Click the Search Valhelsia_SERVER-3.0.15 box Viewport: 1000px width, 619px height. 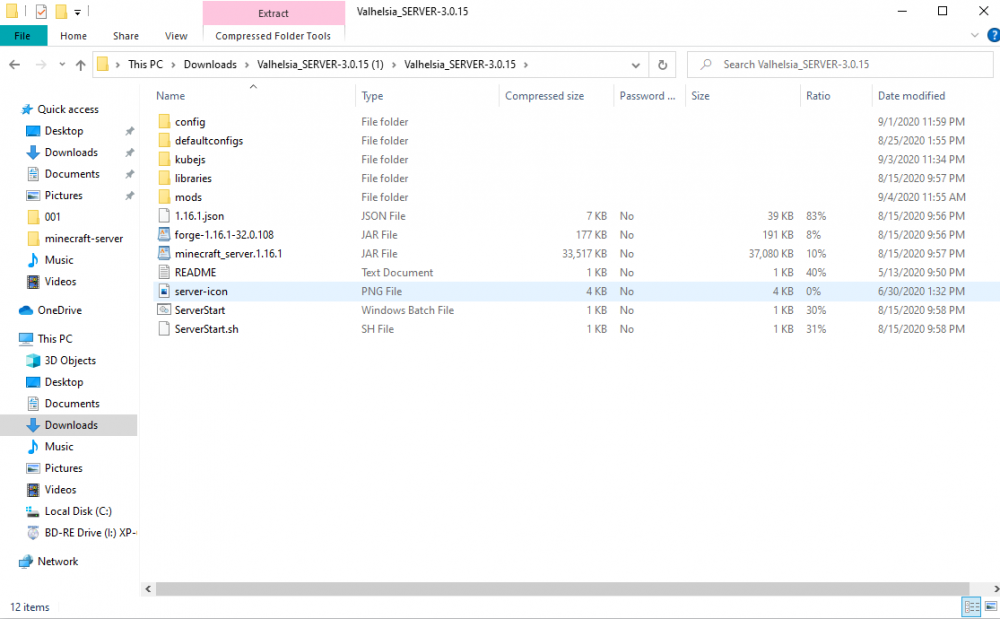[840, 65]
